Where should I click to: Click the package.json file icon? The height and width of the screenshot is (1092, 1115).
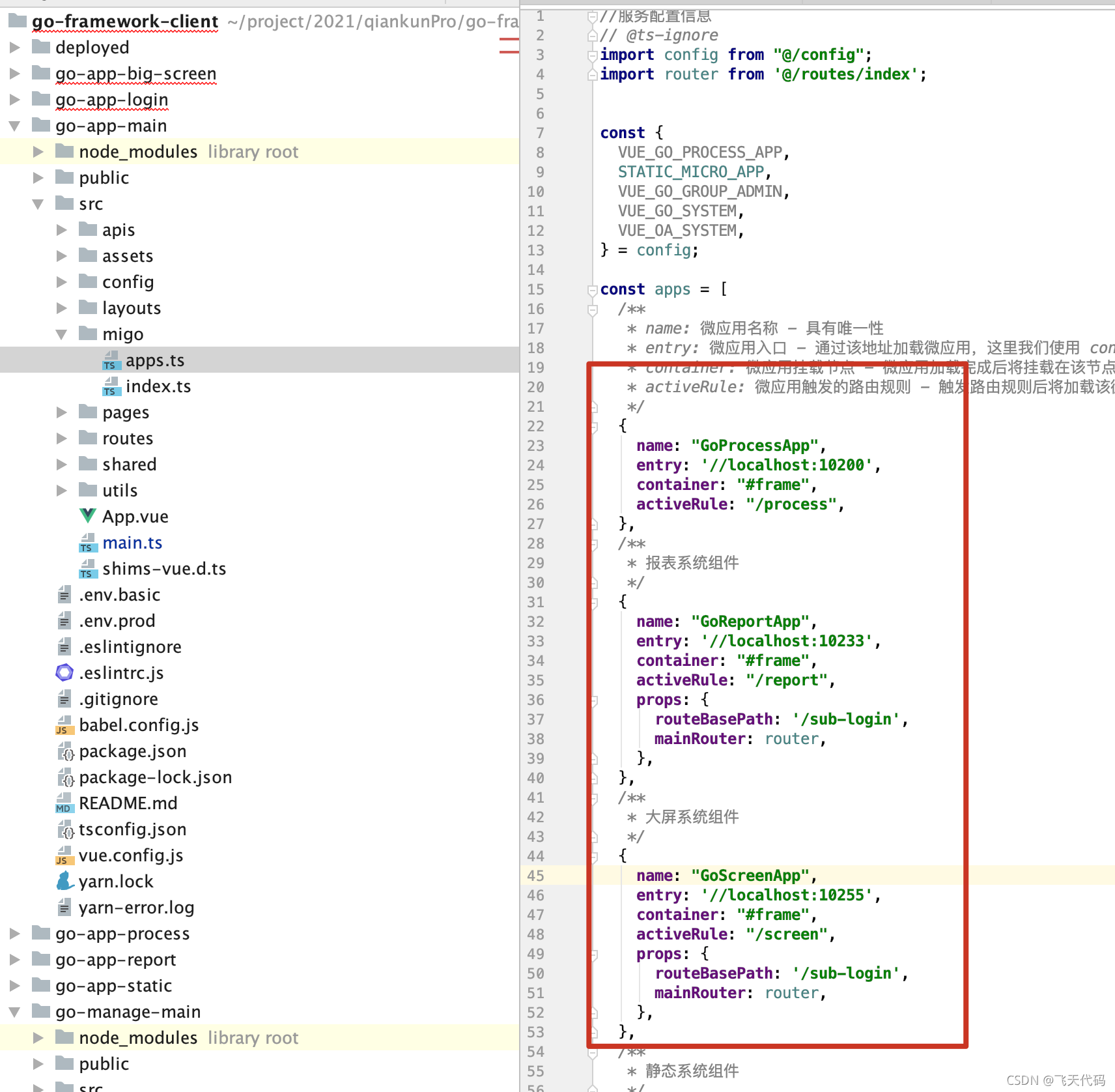[66, 751]
